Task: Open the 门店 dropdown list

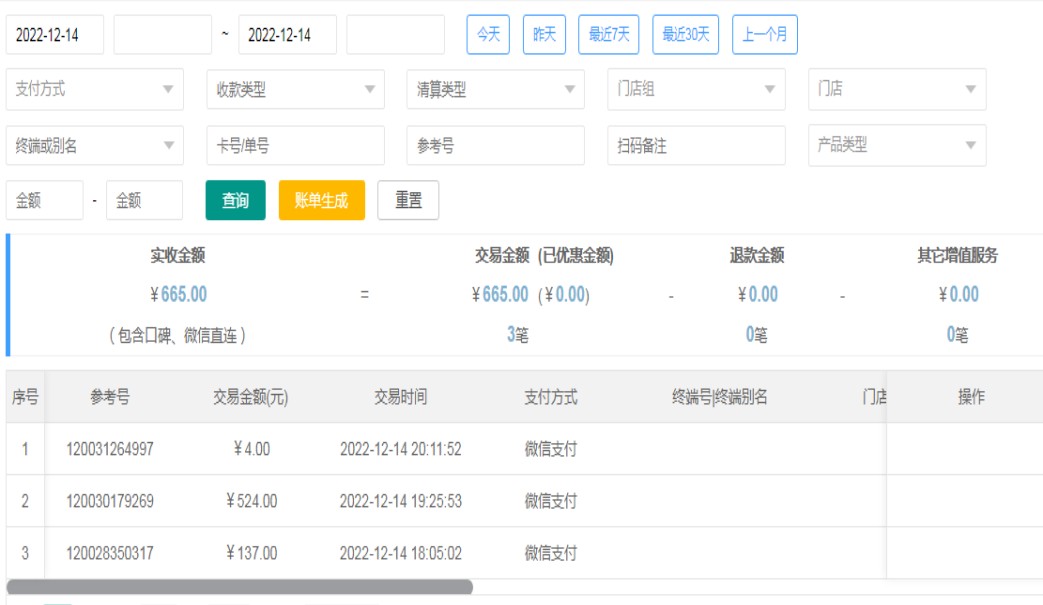Action: point(897,89)
